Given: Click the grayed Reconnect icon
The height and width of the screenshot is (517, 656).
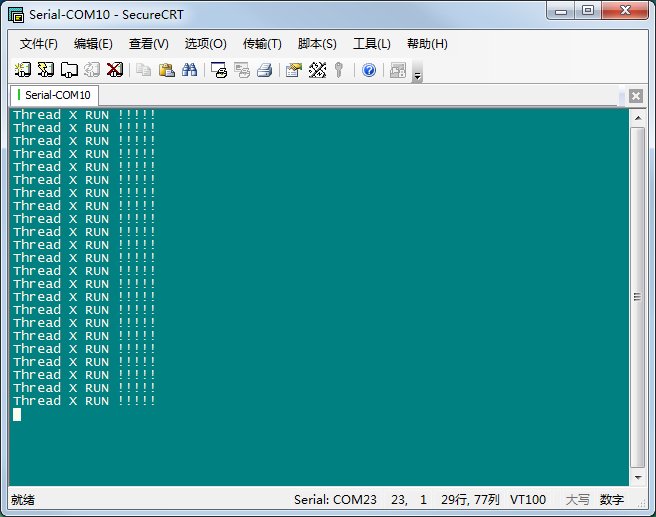Looking at the screenshot, I should [92, 70].
